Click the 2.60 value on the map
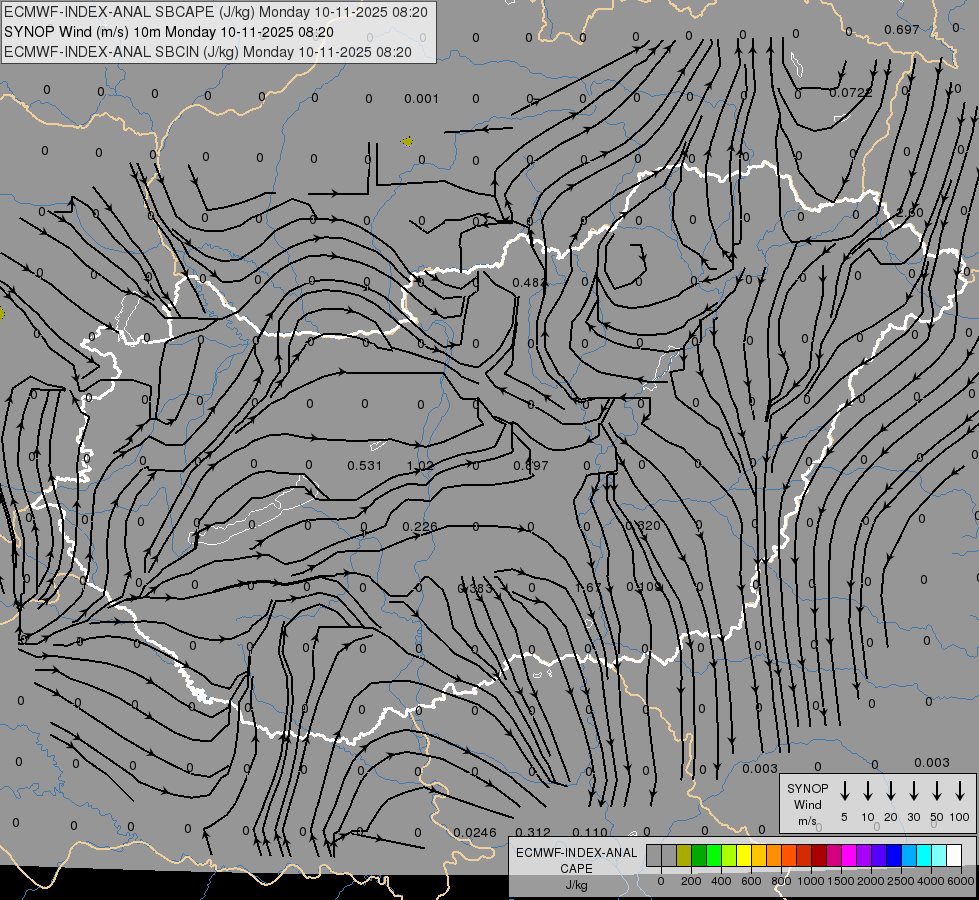Image resolution: width=979 pixels, height=900 pixels. [909, 213]
